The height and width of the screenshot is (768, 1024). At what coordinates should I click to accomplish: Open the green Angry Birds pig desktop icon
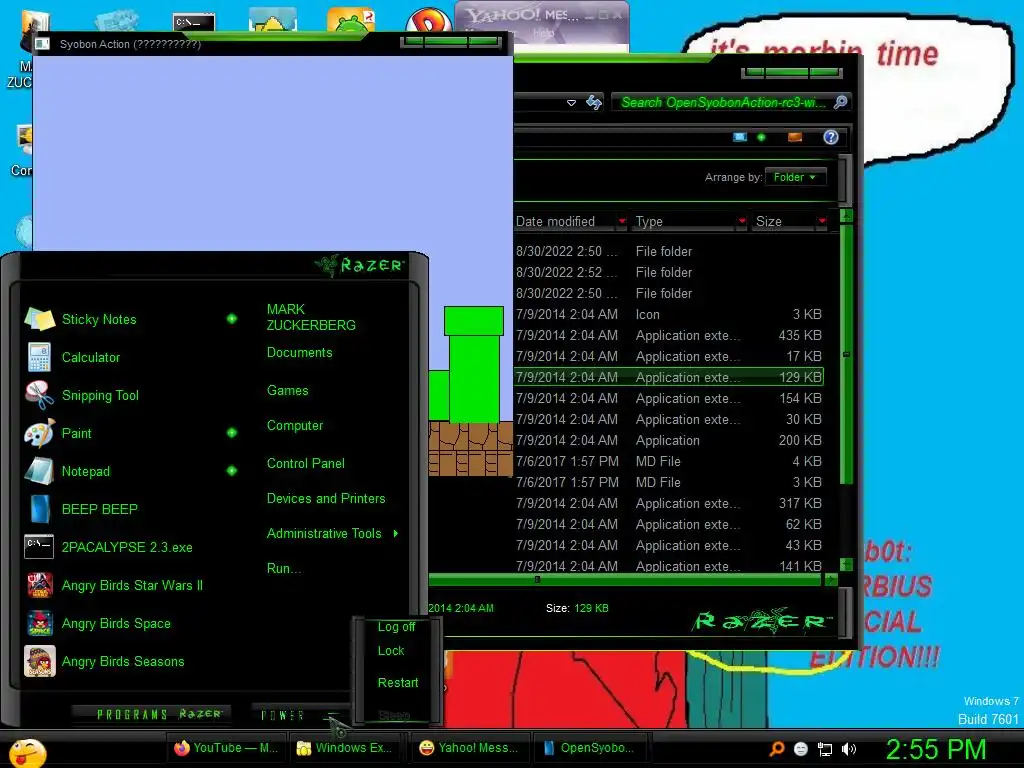tap(351, 20)
